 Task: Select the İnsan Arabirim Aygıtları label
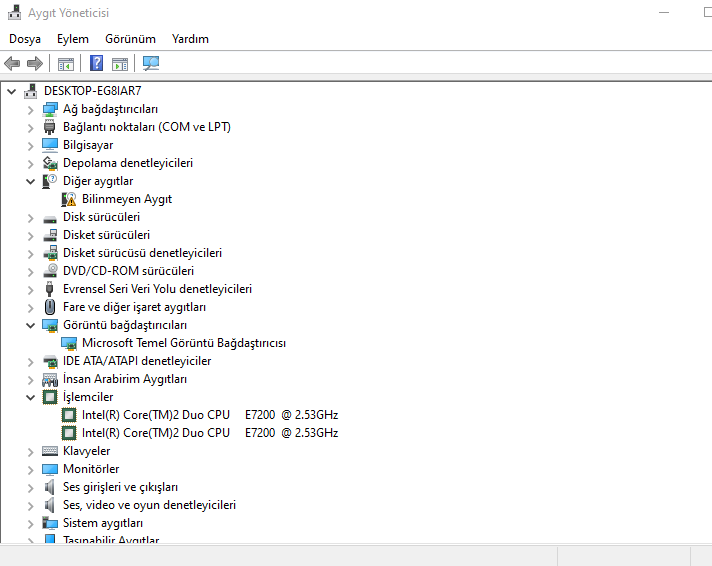click(x=125, y=379)
